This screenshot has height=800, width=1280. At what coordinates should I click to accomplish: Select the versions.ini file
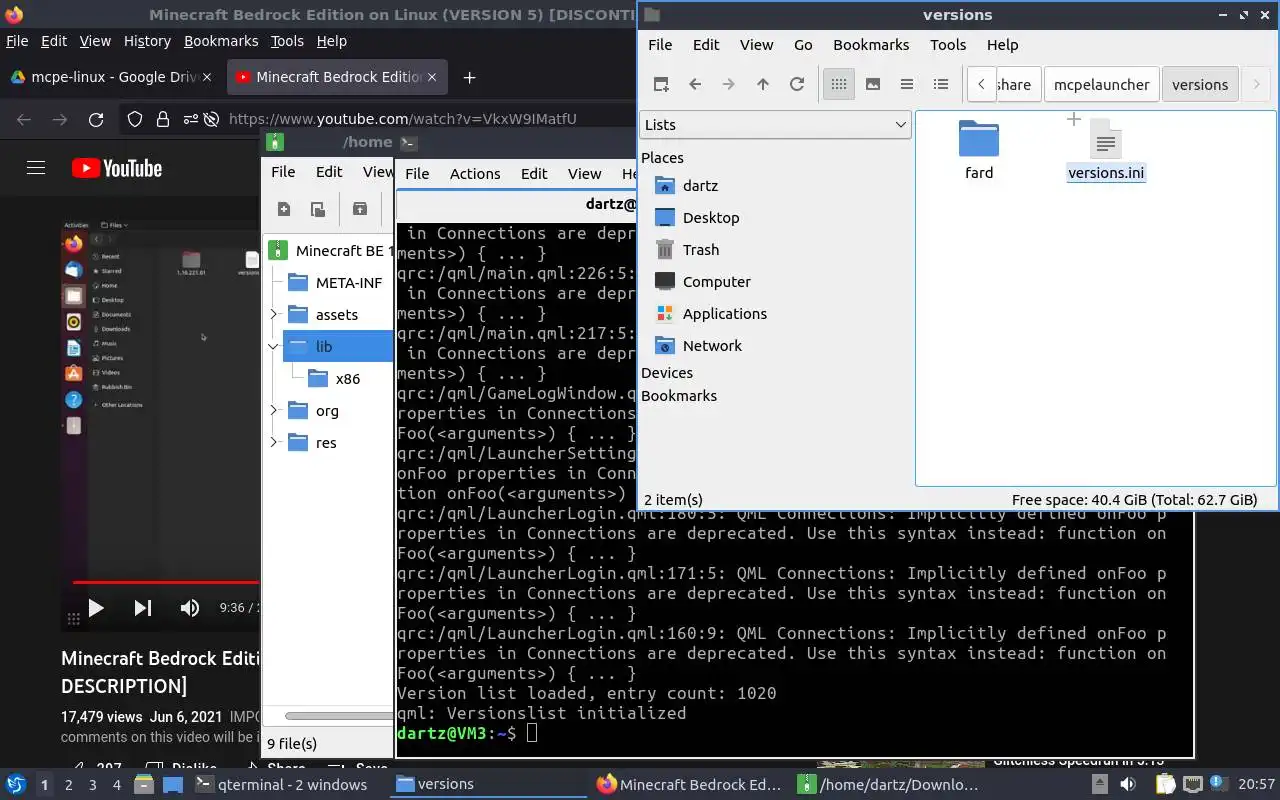click(1105, 150)
